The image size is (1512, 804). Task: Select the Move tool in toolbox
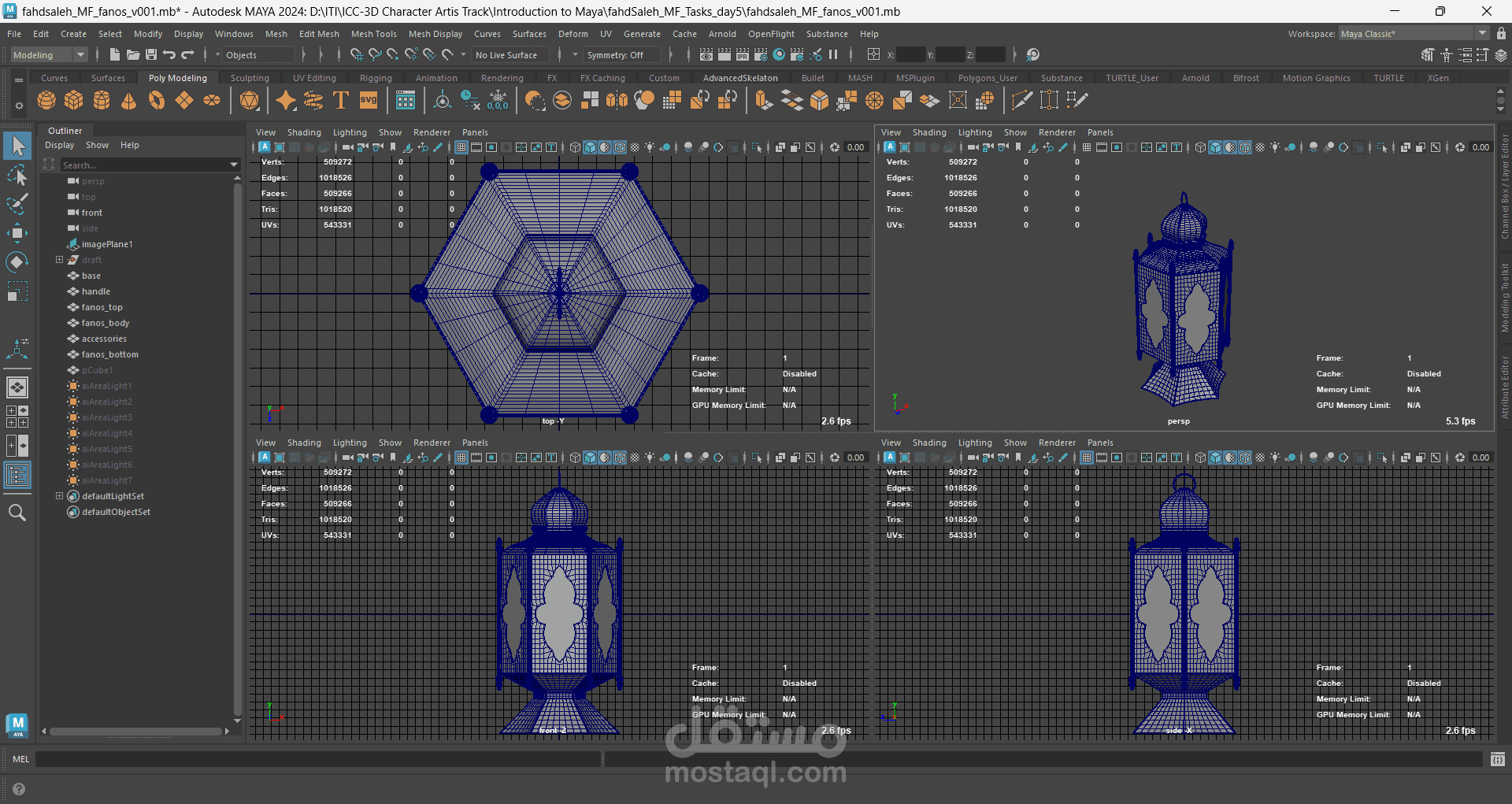coord(17,233)
